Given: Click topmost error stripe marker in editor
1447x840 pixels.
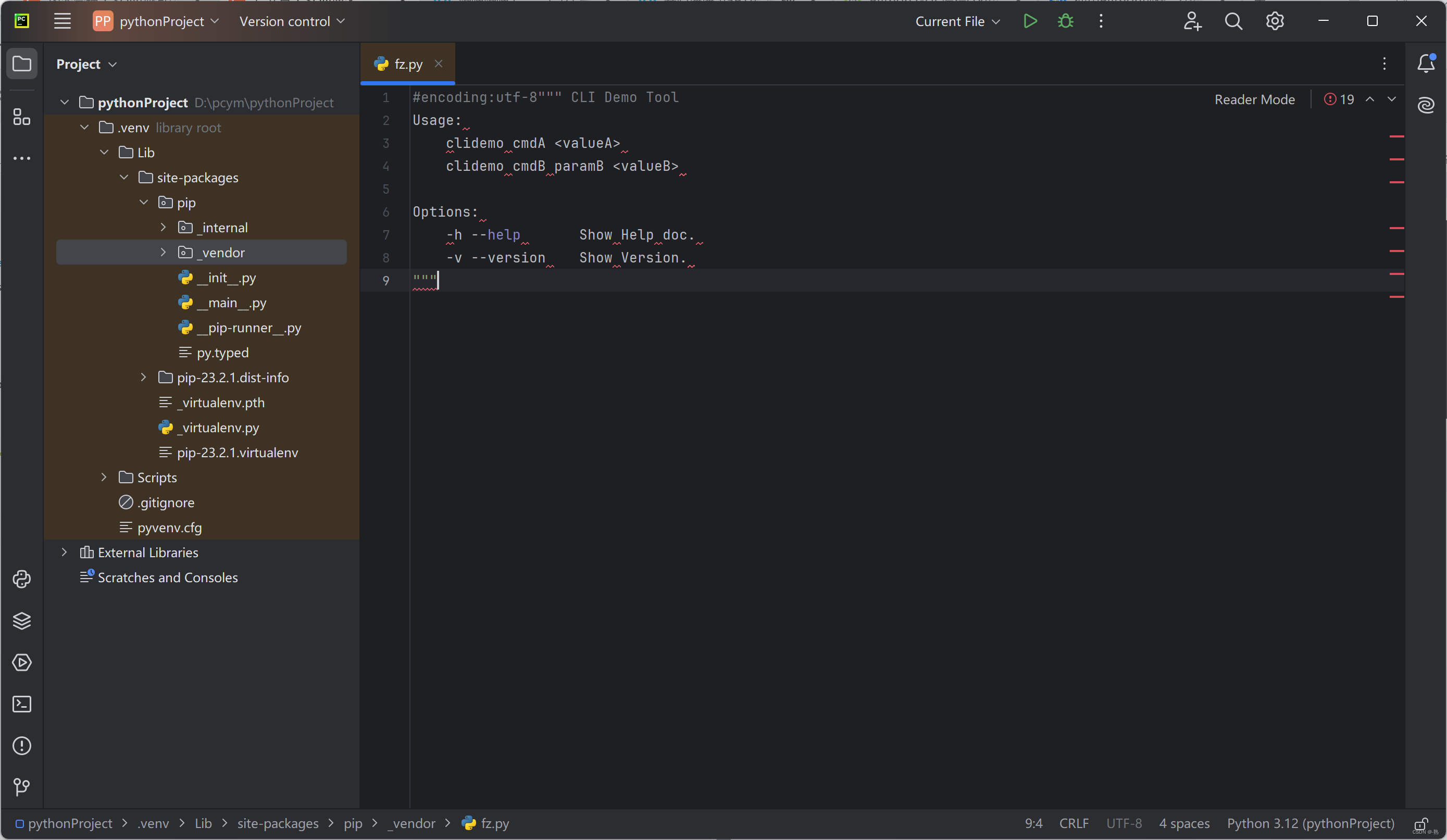Looking at the screenshot, I should point(1396,136).
